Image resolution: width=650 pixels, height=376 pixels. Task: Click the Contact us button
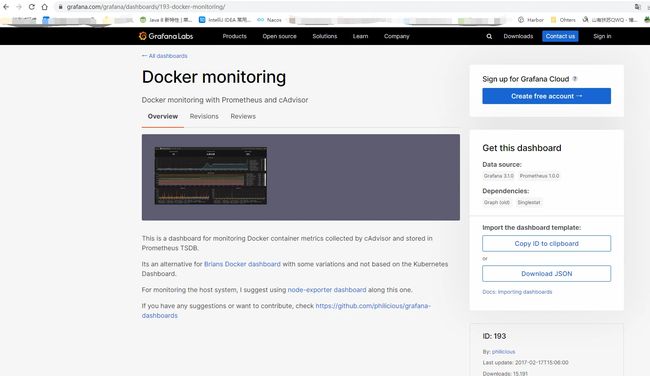[x=560, y=36]
